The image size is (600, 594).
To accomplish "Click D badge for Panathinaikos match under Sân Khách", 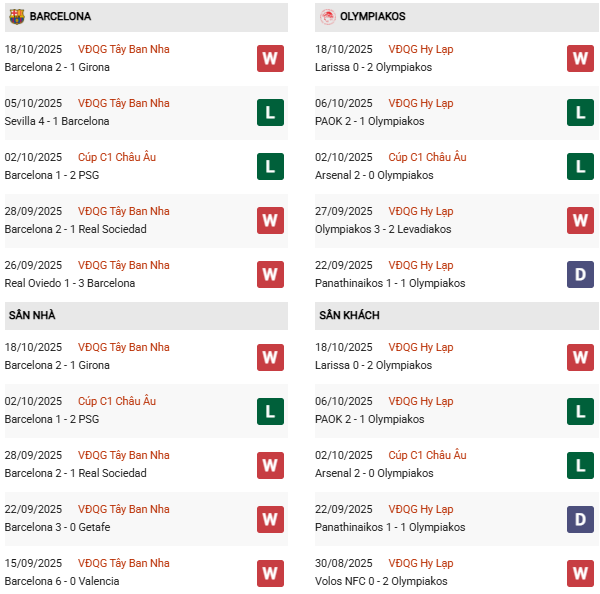I will 580,518.
